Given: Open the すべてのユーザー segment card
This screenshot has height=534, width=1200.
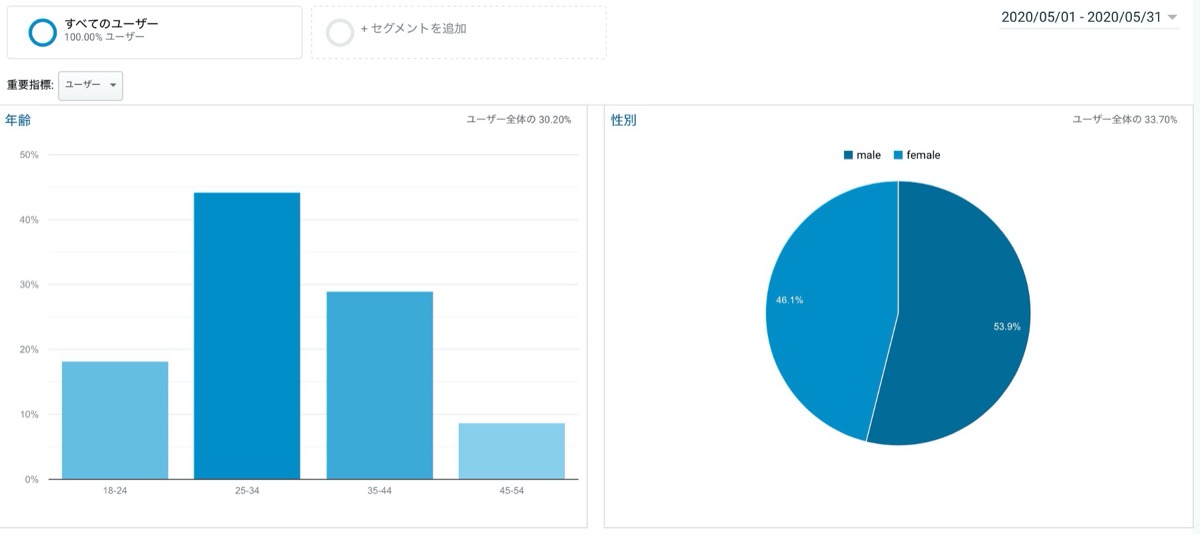Looking at the screenshot, I should coord(155,32).
